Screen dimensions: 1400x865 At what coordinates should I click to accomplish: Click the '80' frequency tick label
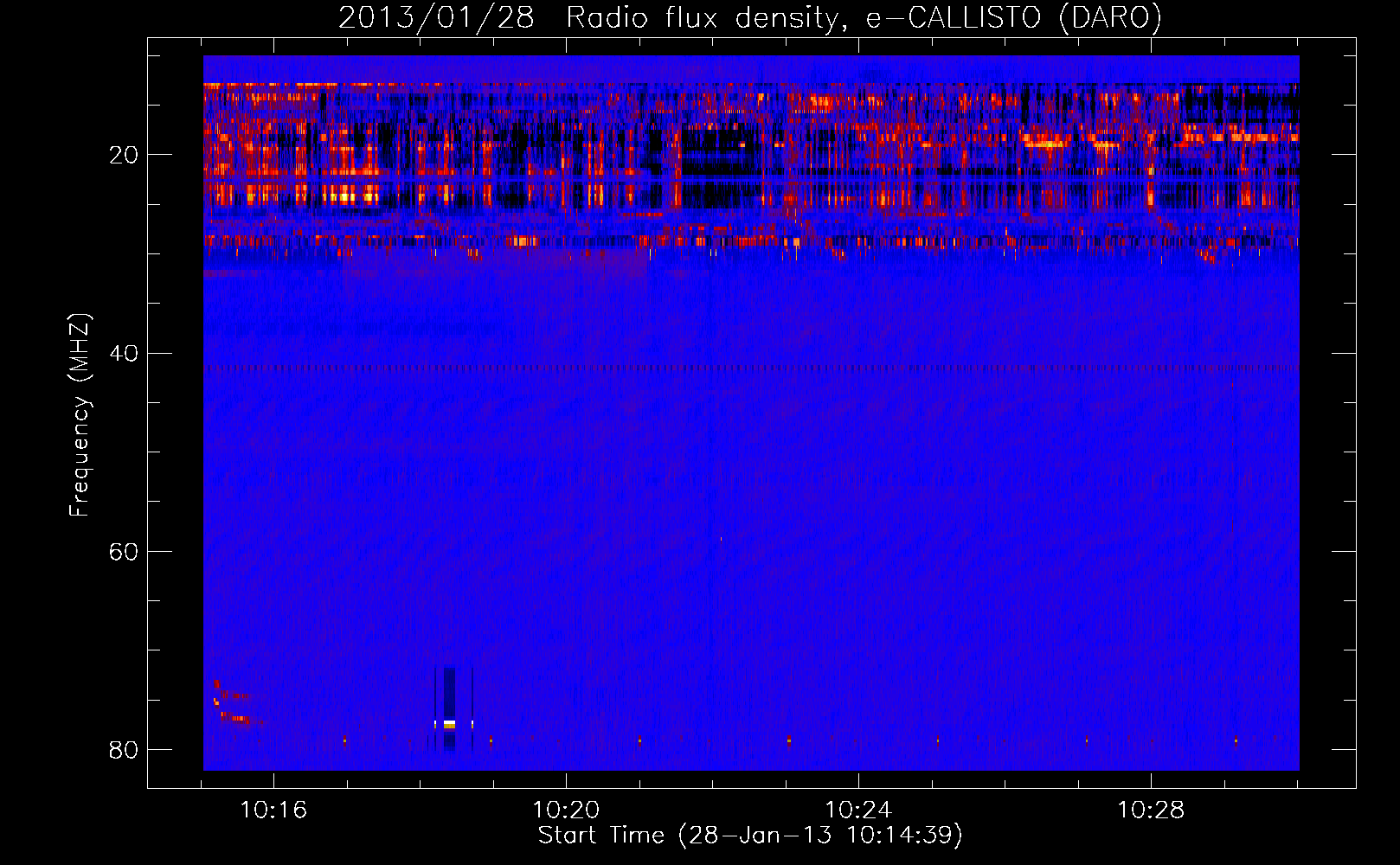pos(124,749)
